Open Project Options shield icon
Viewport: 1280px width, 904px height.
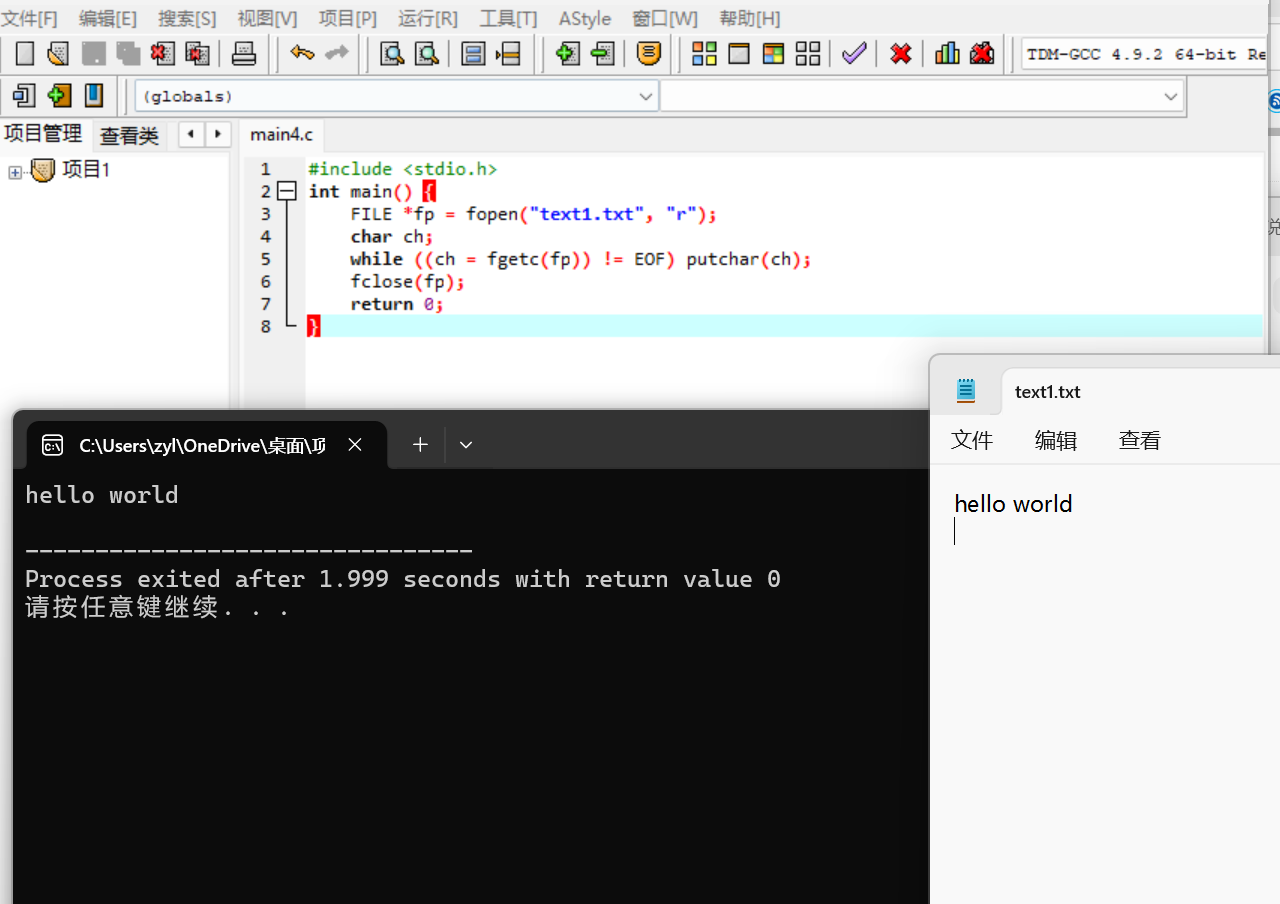pyautogui.click(x=649, y=53)
